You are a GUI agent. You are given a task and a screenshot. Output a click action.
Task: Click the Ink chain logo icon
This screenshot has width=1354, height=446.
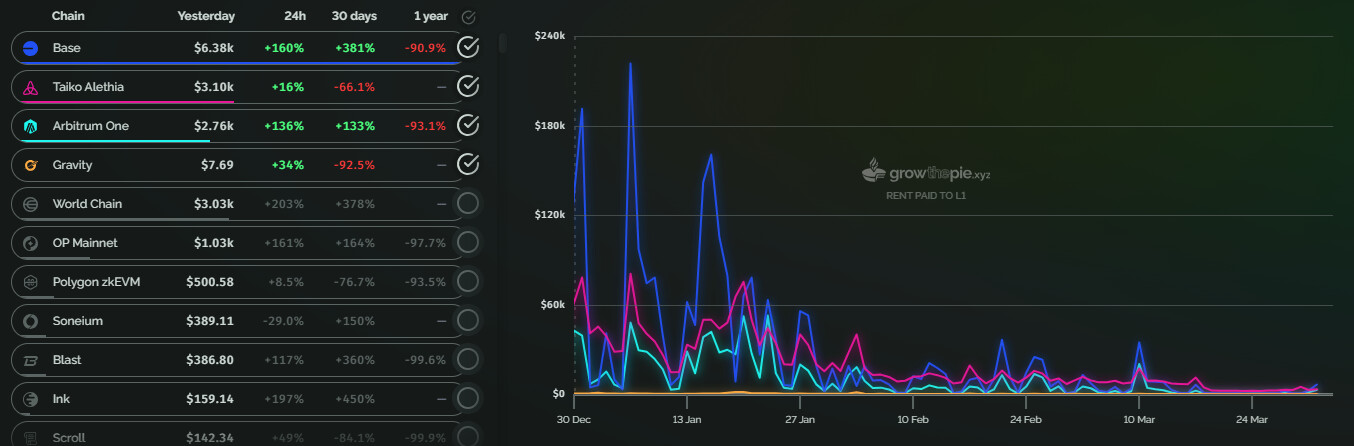point(31,399)
